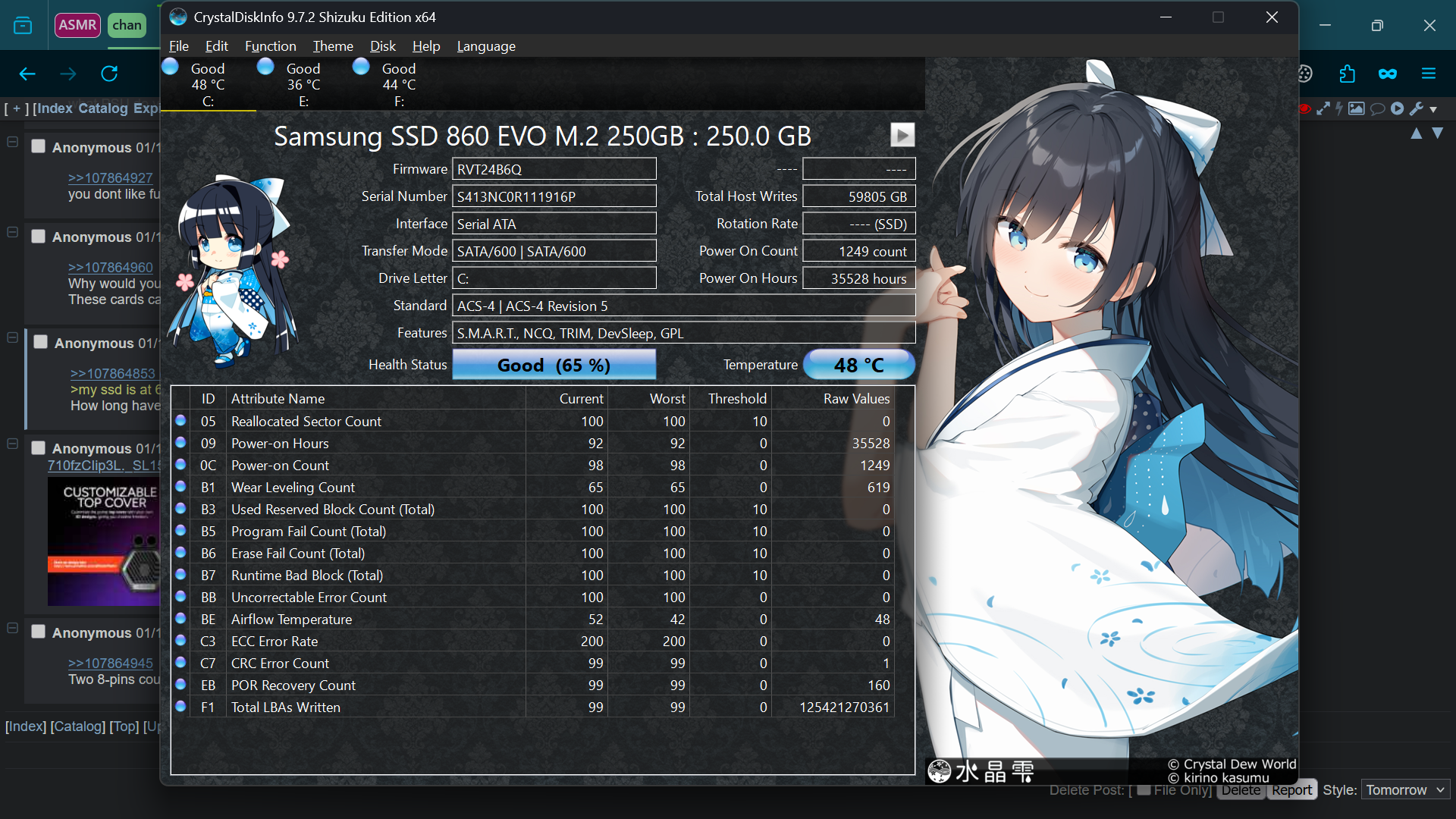Open the Function menu

270,46
